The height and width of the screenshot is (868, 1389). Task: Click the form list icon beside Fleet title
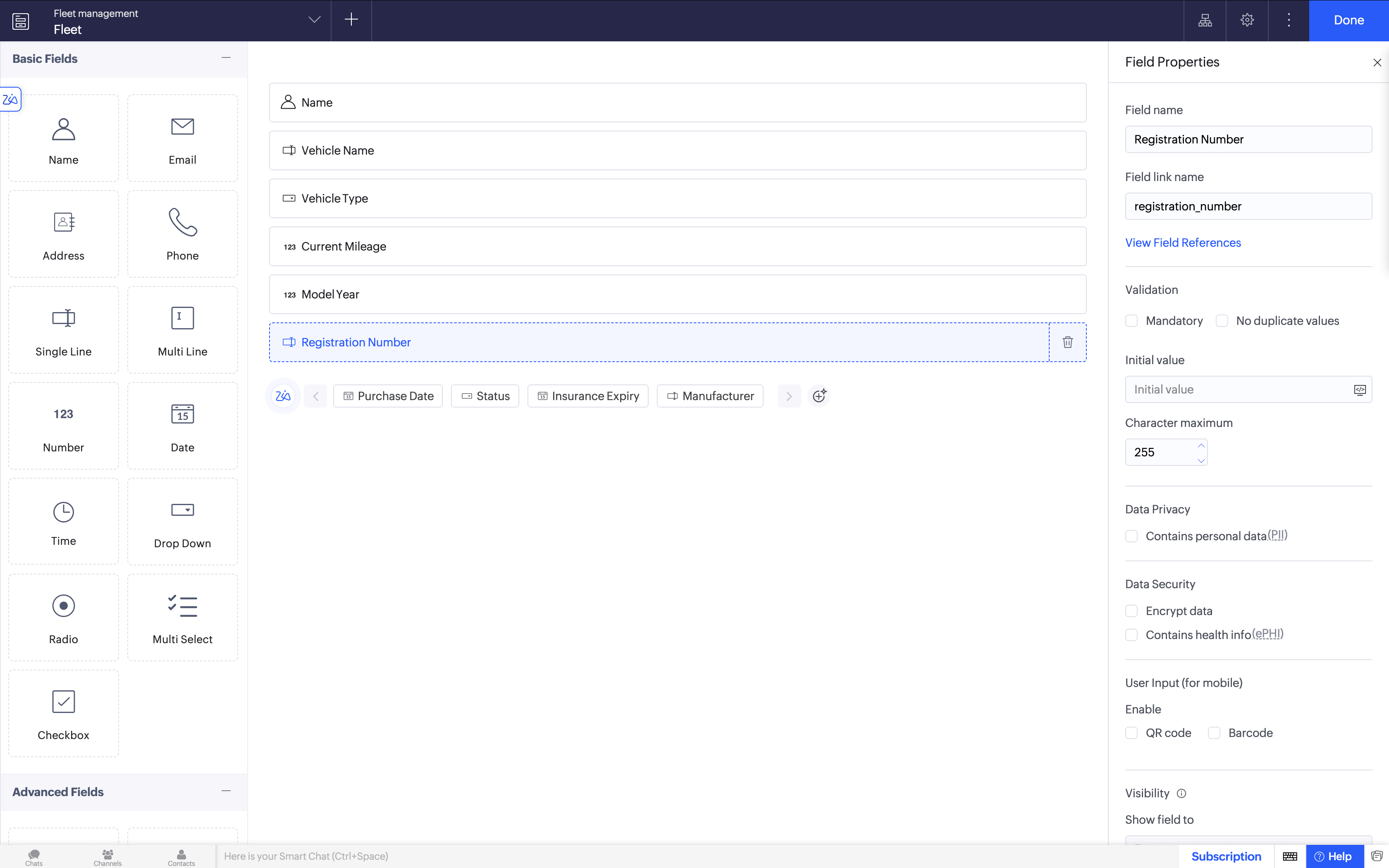pos(21,21)
